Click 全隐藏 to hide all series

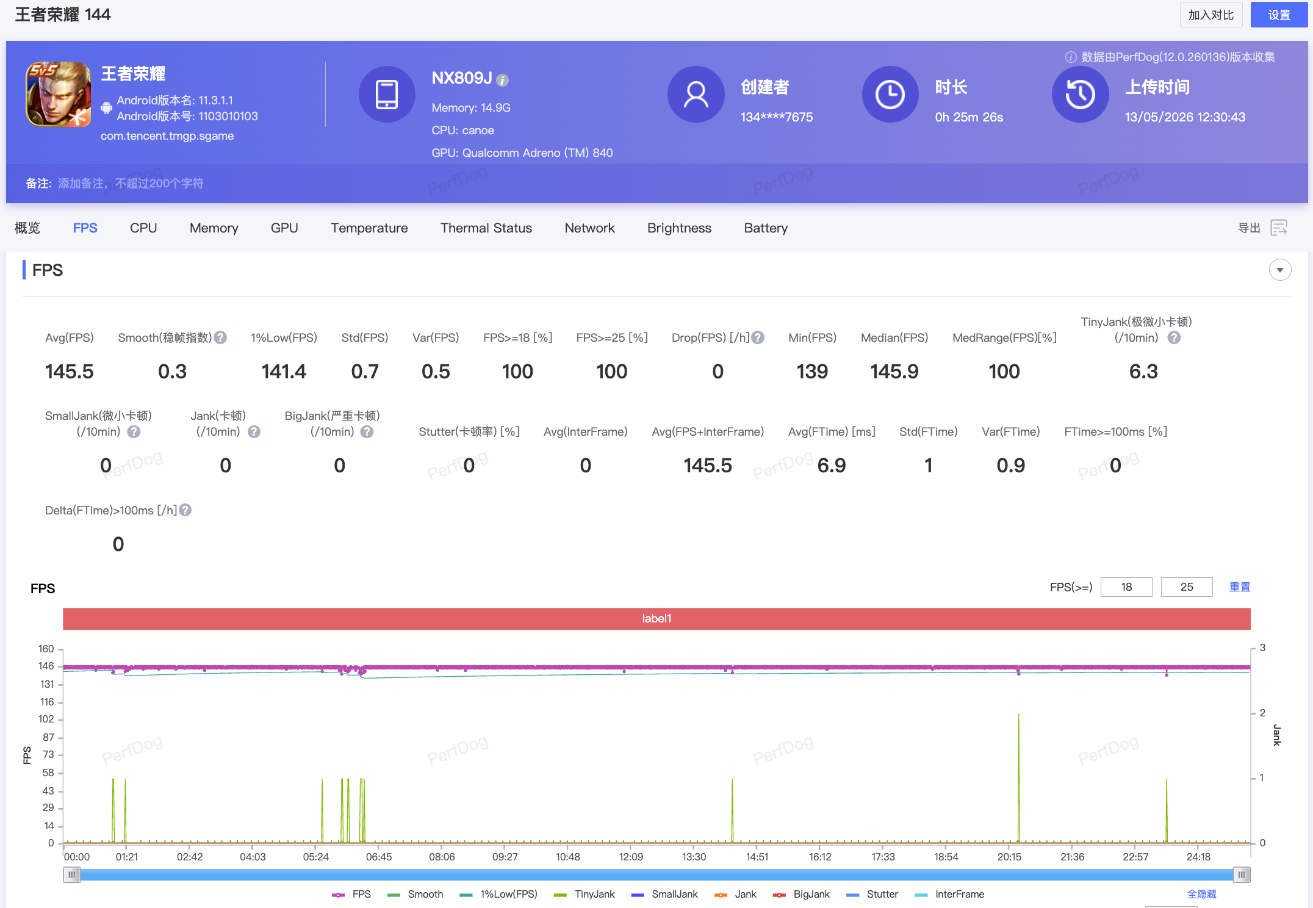click(1201, 894)
